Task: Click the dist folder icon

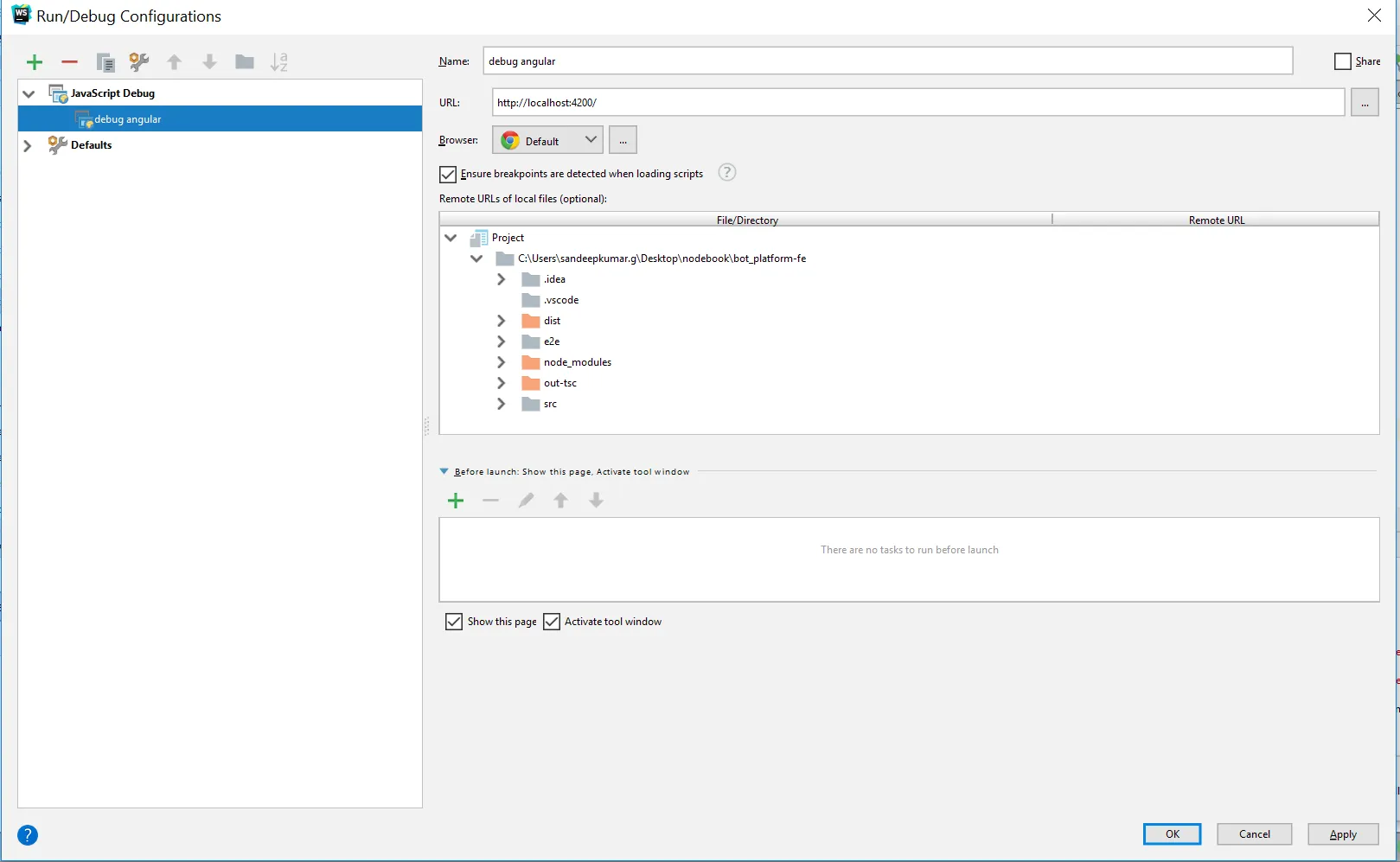Action: (531, 321)
